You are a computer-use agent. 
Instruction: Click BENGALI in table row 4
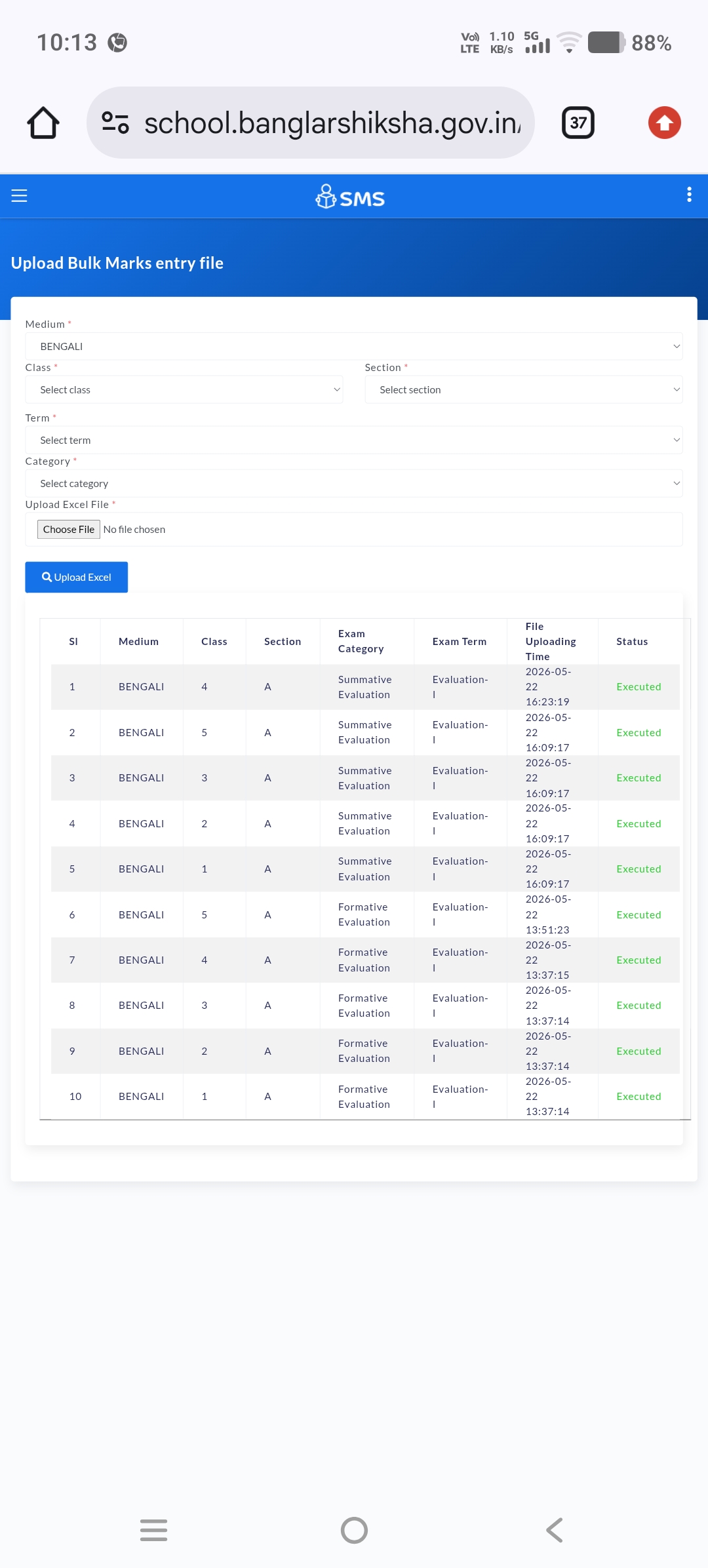[x=141, y=823]
